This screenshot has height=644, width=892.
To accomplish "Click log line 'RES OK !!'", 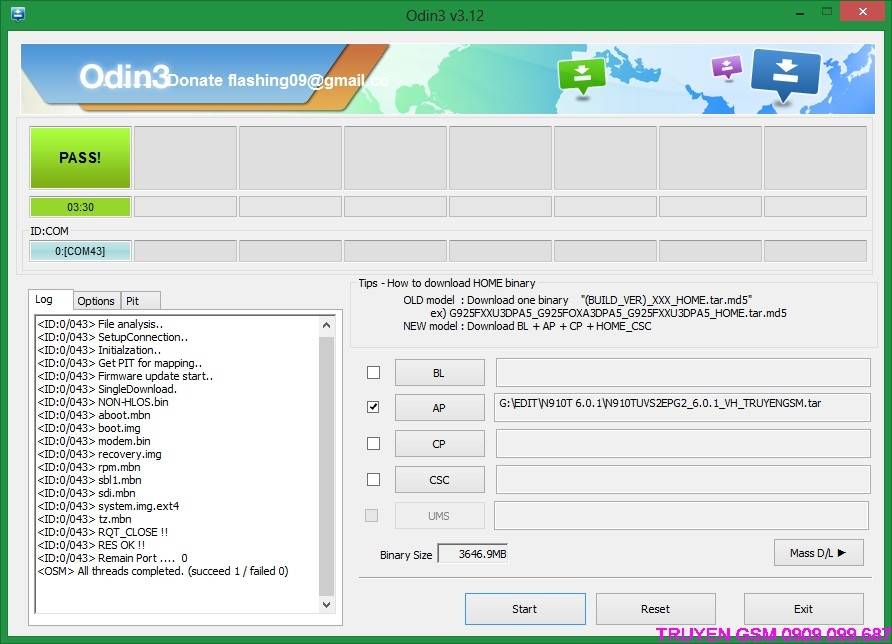I will [92, 546].
